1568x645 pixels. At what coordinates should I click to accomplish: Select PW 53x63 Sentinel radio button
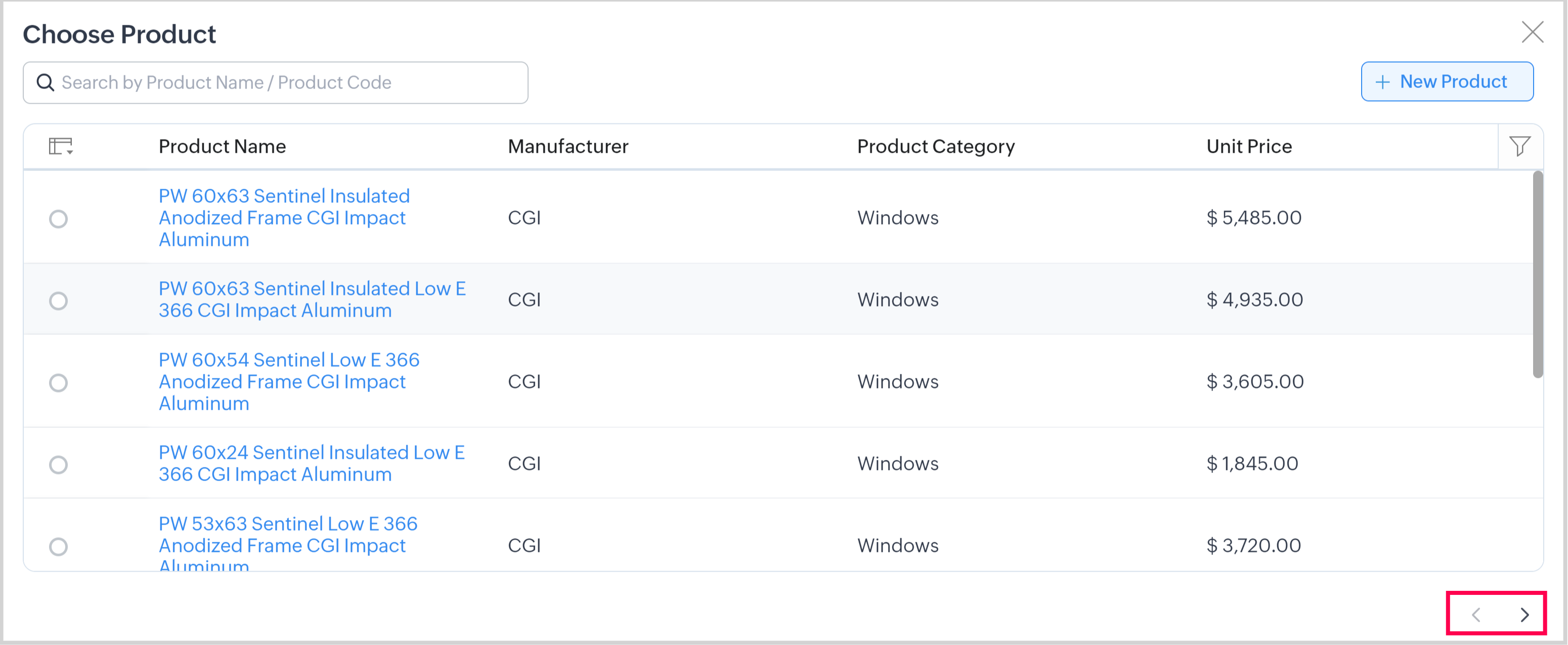point(59,546)
